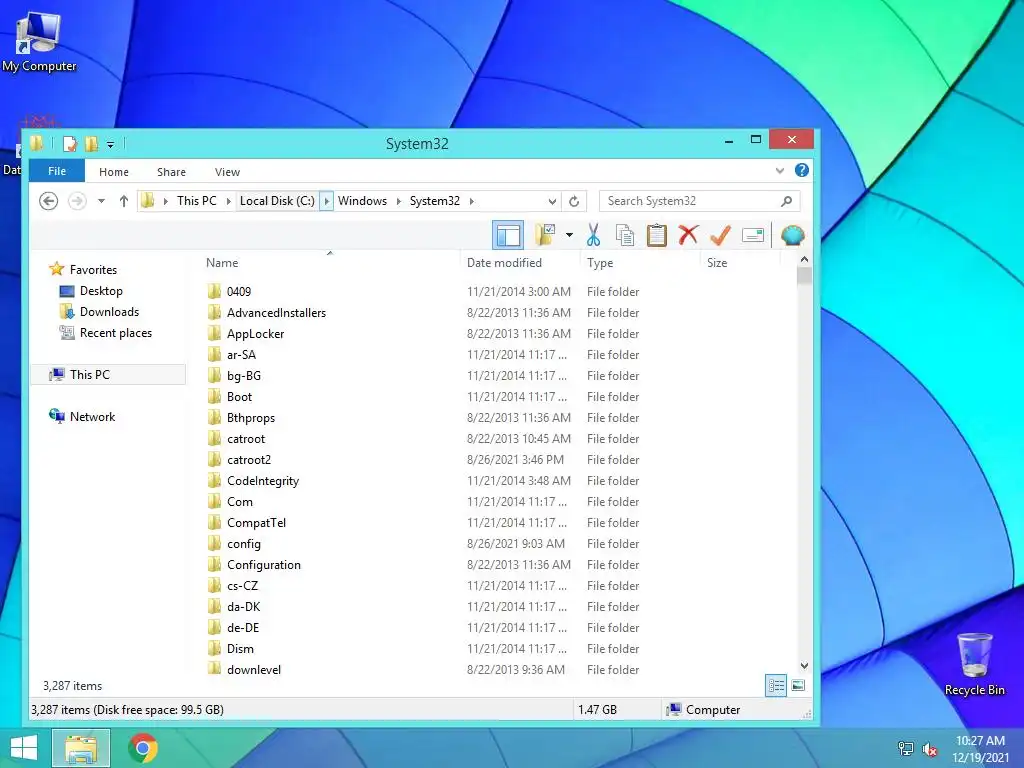Open Downloads in the navigation pane

point(109,312)
